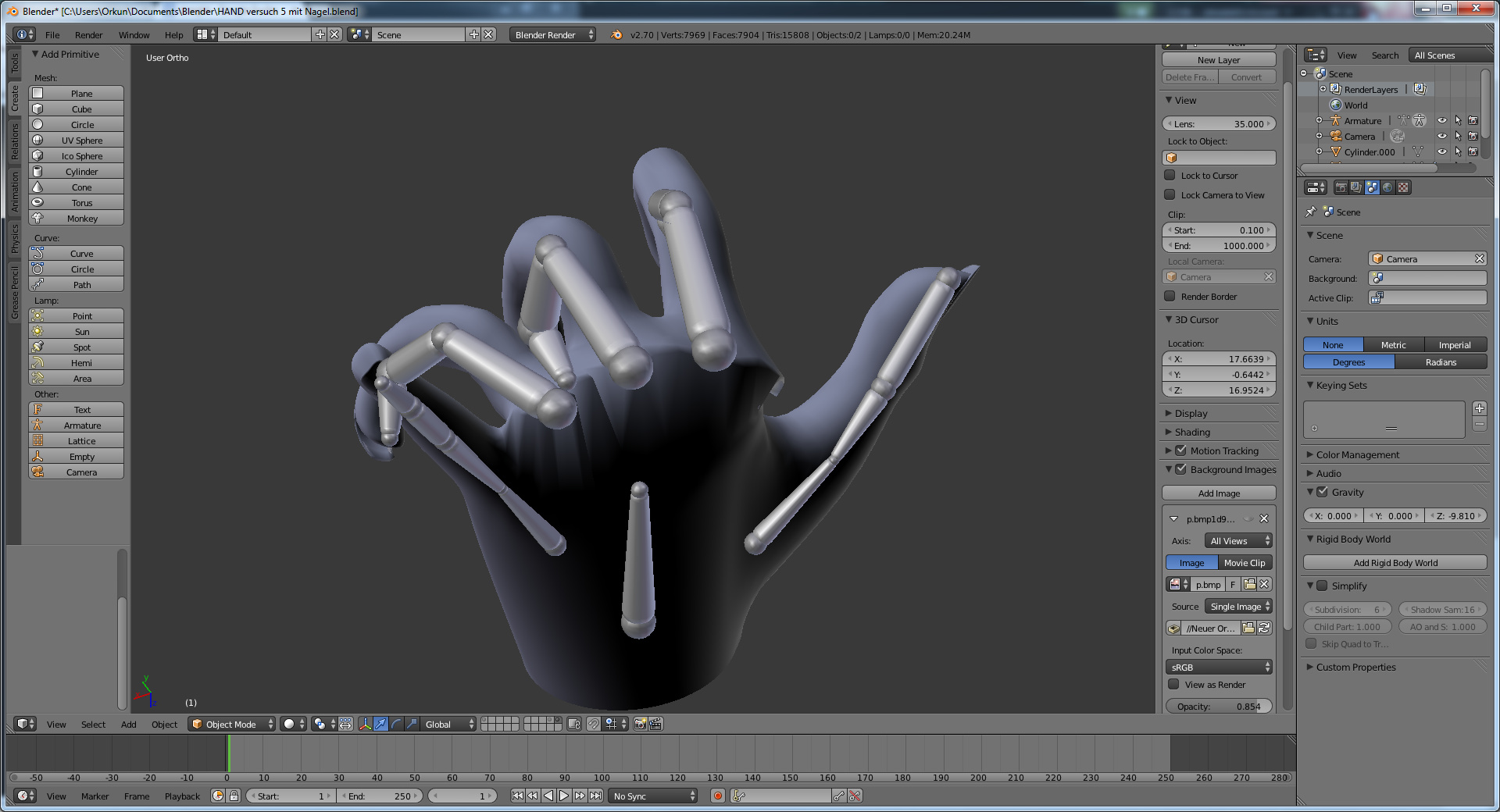Open the Object Mode dropdown
1500x812 pixels.
pyautogui.click(x=233, y=725)
